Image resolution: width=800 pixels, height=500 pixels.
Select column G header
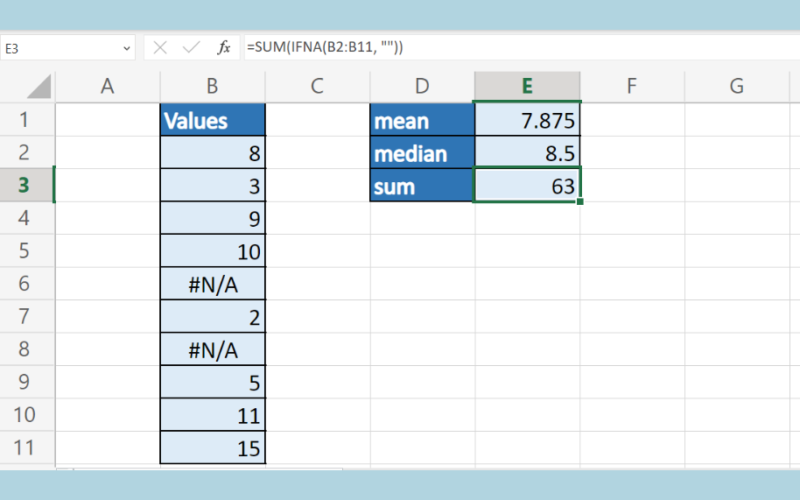click(x=737, y=86)
